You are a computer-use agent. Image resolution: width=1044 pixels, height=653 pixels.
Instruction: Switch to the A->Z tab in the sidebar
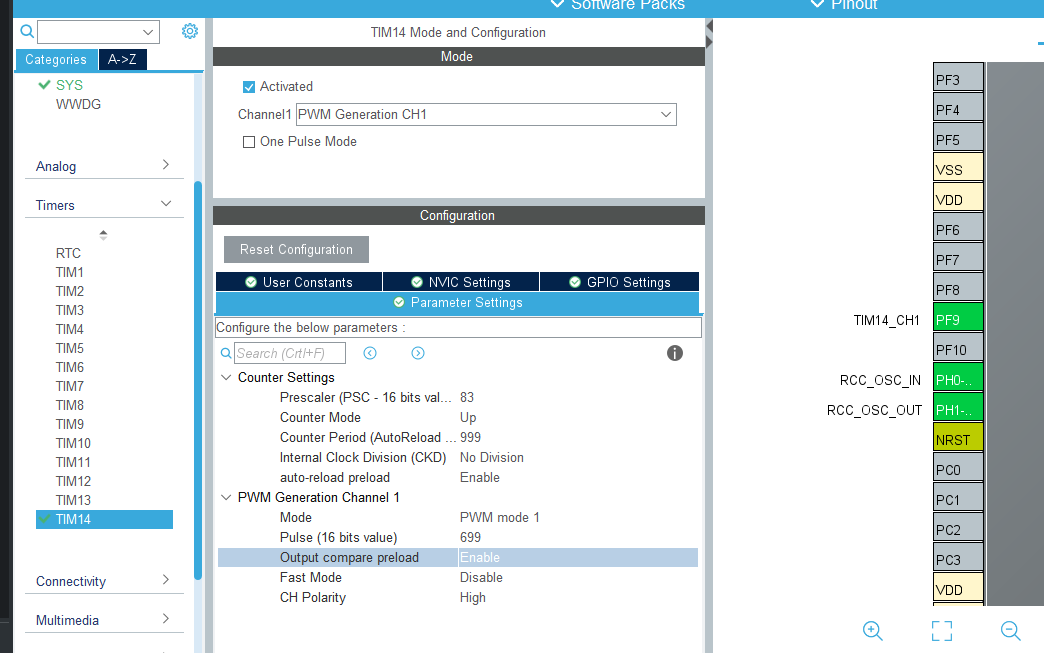[x=122, y=59]
